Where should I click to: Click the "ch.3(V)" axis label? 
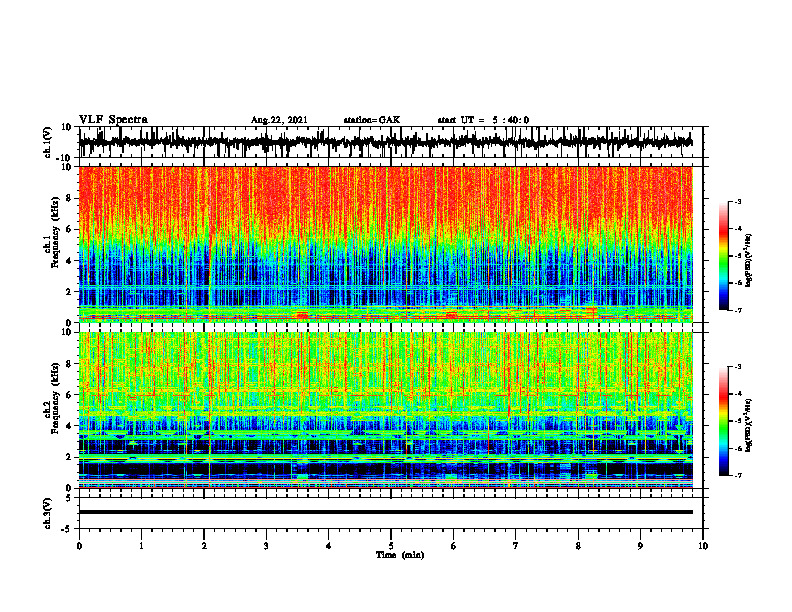pyautogui.click(x=48, y=513)
